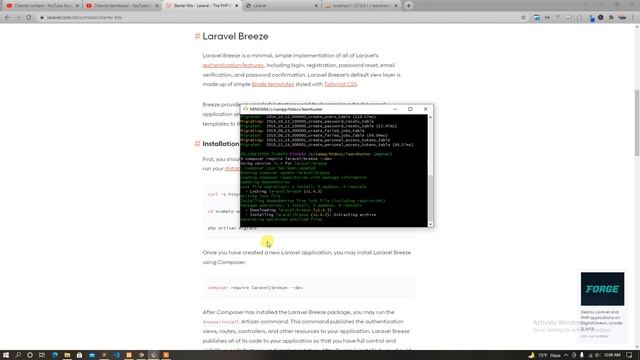Click the site lock icon in address bar

tap(42, 18)
